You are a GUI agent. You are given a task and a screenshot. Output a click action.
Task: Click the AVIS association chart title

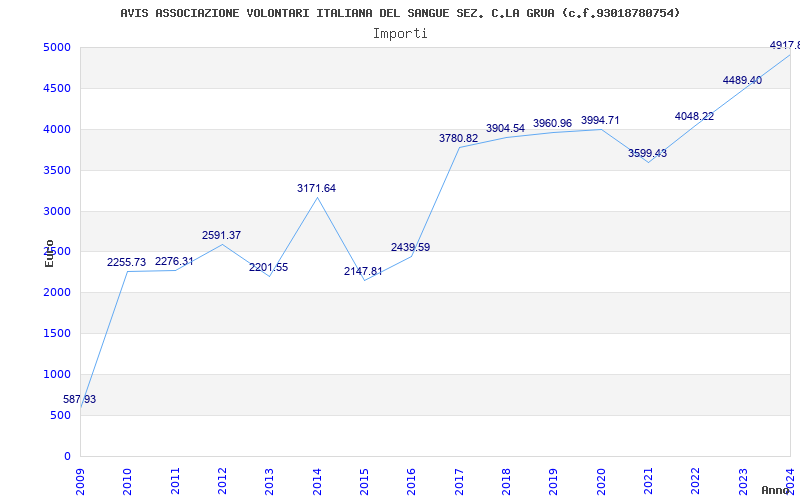point(401,13)
